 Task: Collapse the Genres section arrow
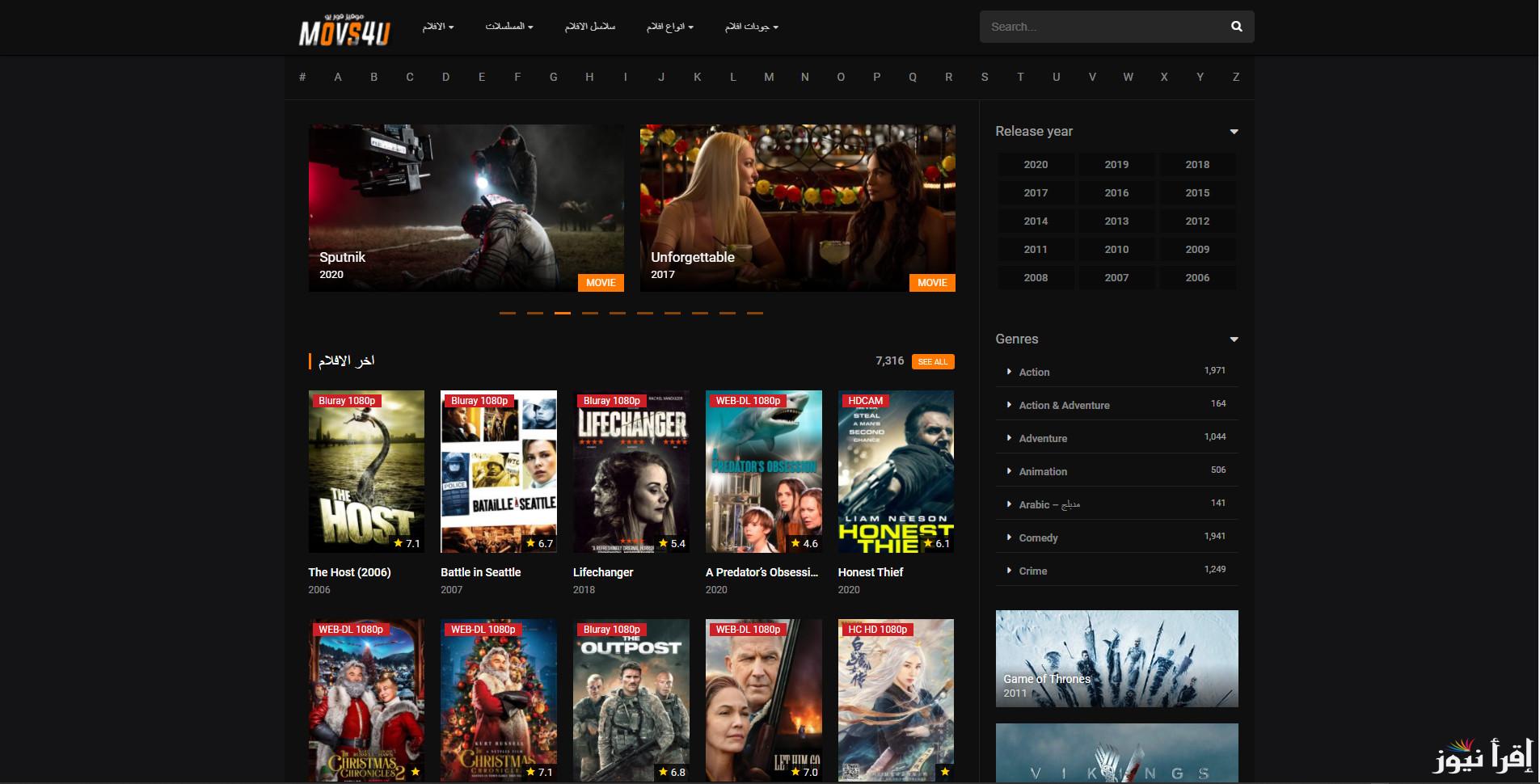(1234, 339)
